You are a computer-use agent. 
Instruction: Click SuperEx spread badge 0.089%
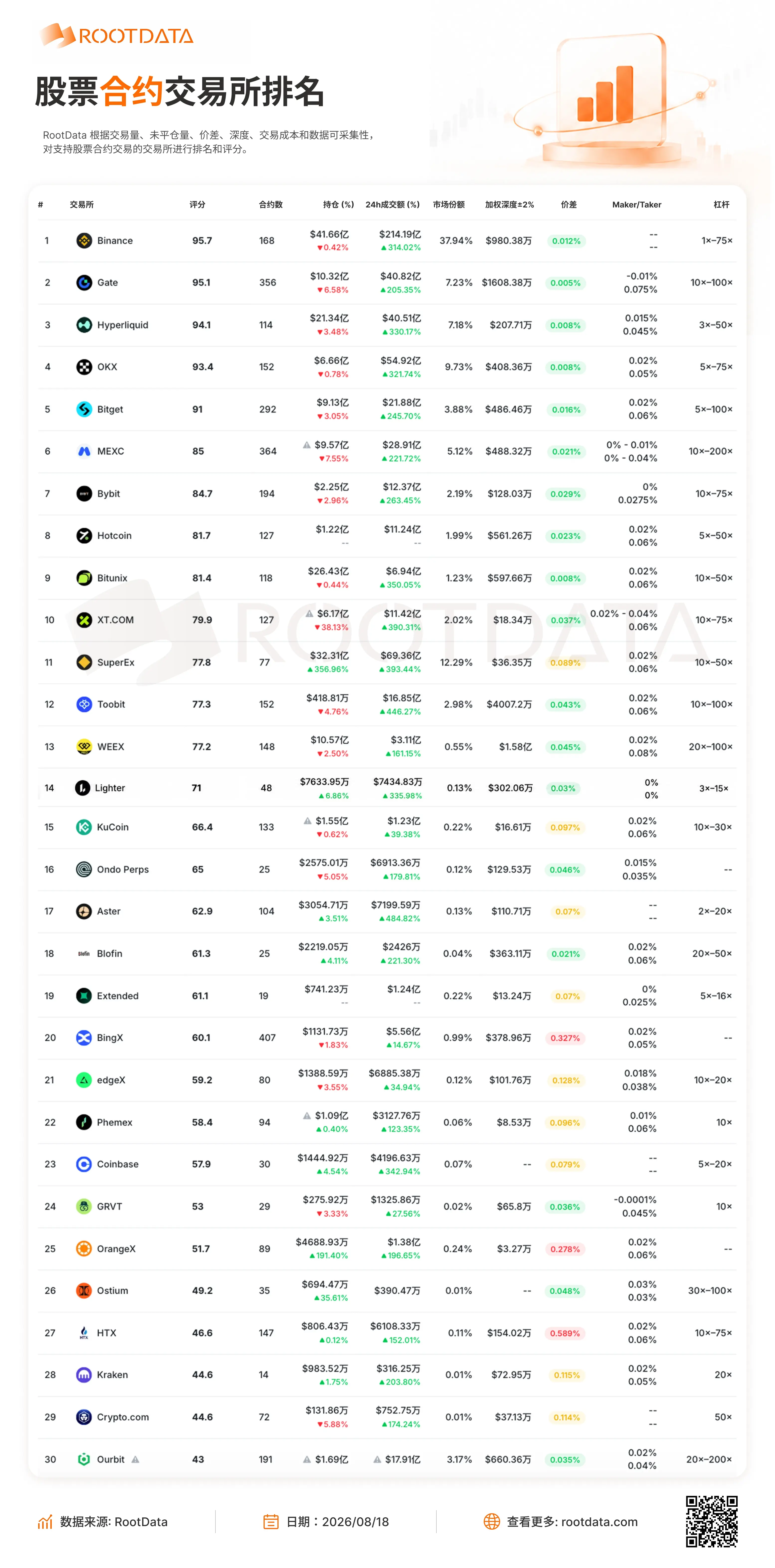(566, 663)
